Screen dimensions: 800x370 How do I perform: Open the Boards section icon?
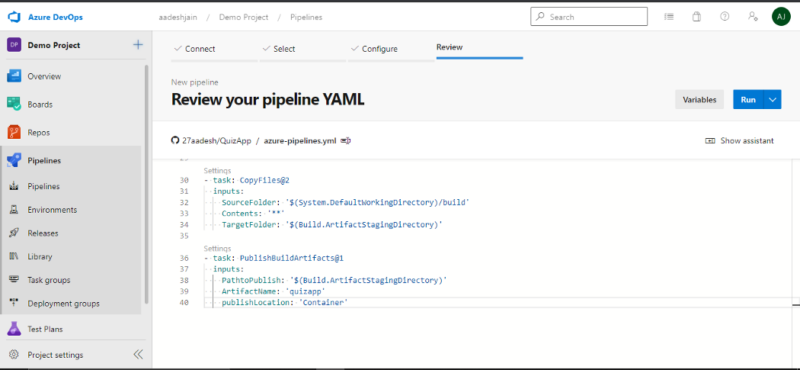14,104
